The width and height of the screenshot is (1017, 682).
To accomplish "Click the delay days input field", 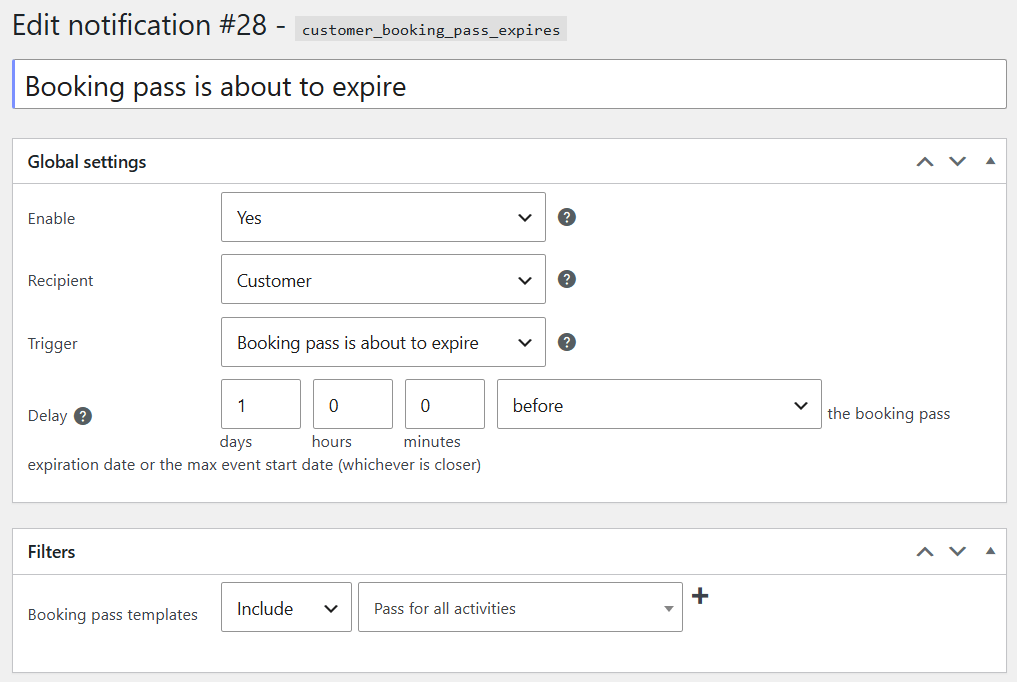I will [261, 405].
